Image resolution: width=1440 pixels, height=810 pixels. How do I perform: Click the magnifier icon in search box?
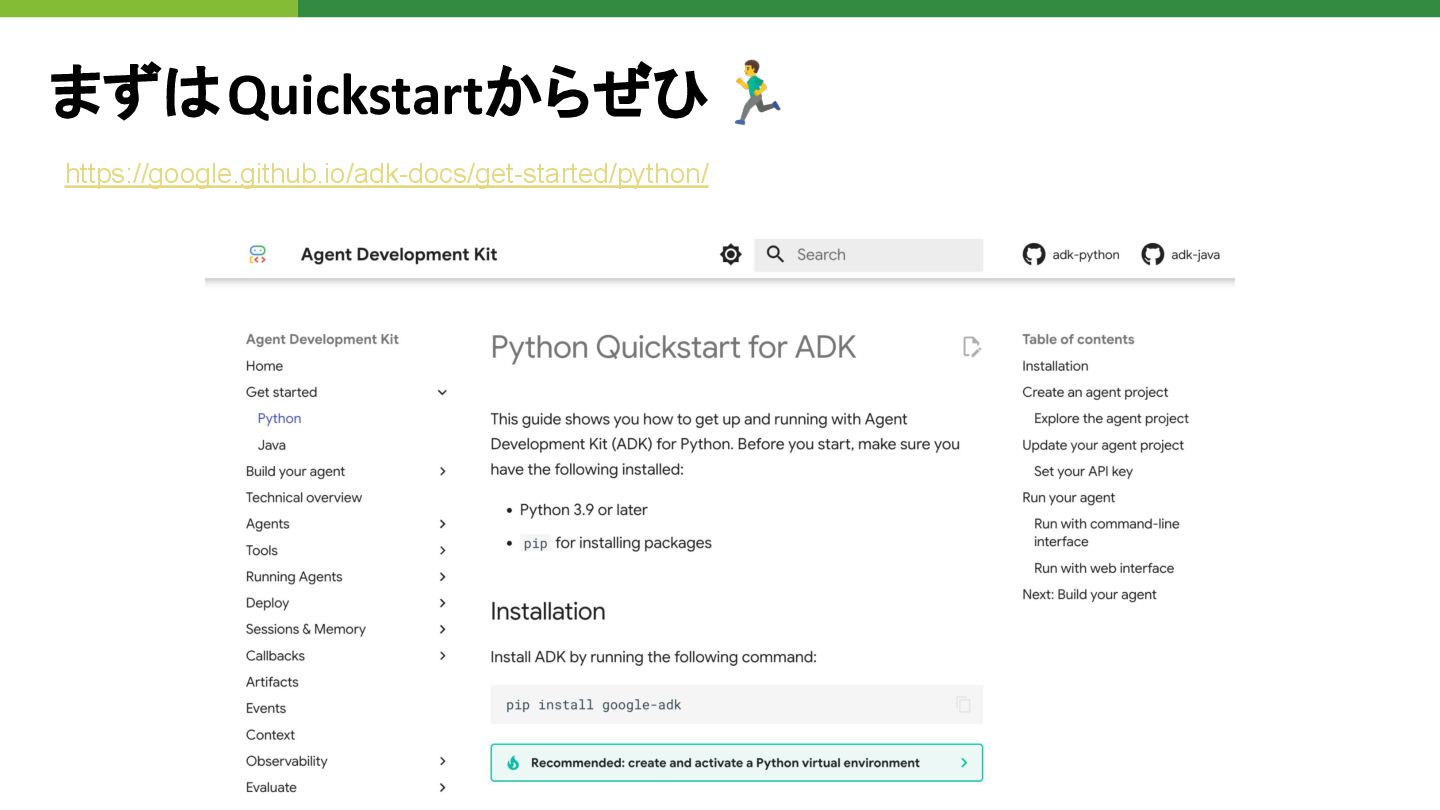pyautogui.click(x=775, y=254)
